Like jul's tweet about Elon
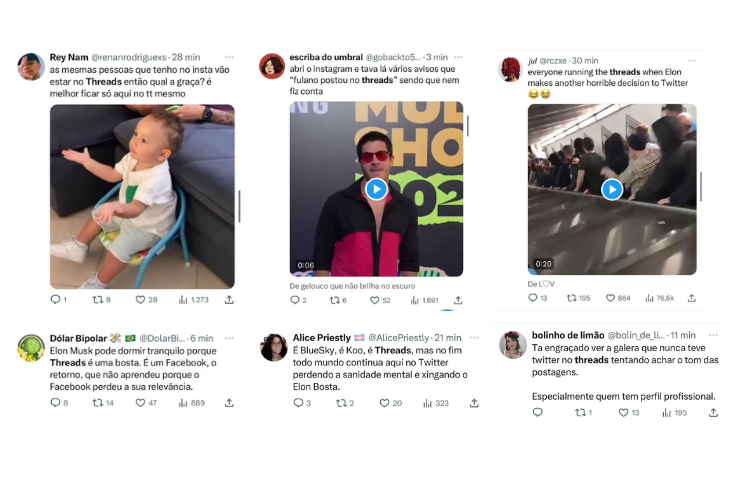 tap(611, 297)
